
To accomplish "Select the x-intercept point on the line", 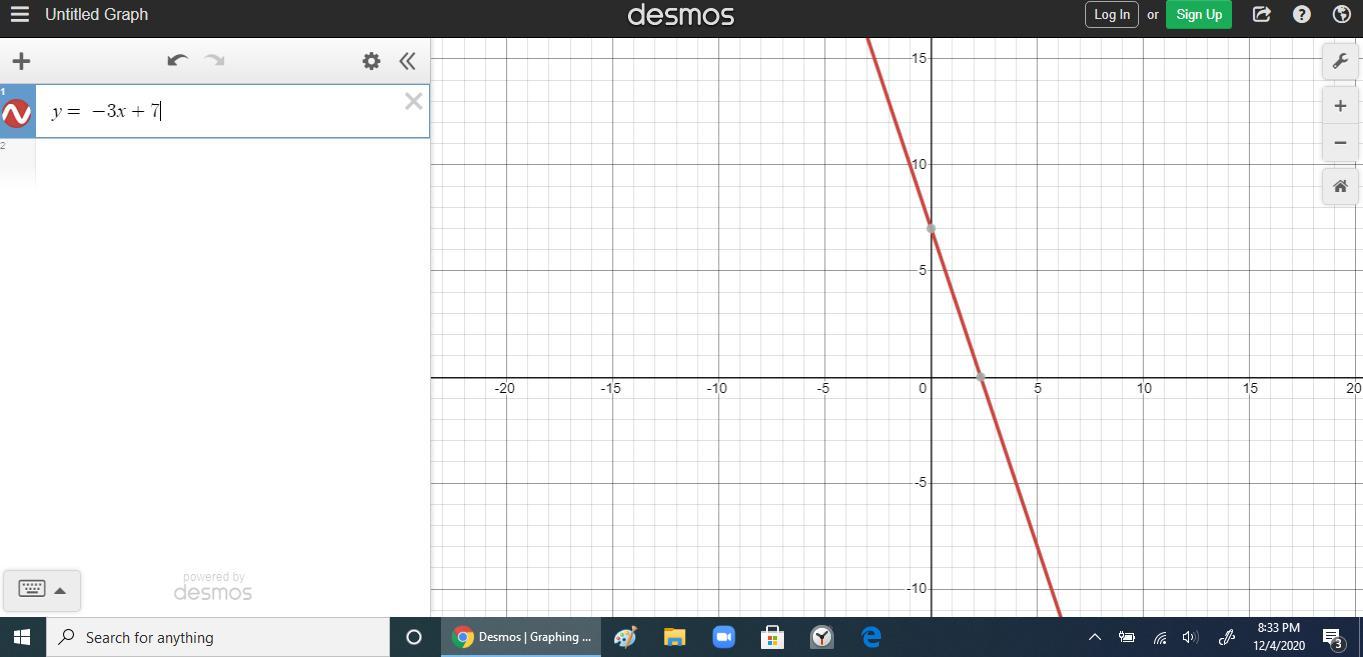I will pos(981,377).
